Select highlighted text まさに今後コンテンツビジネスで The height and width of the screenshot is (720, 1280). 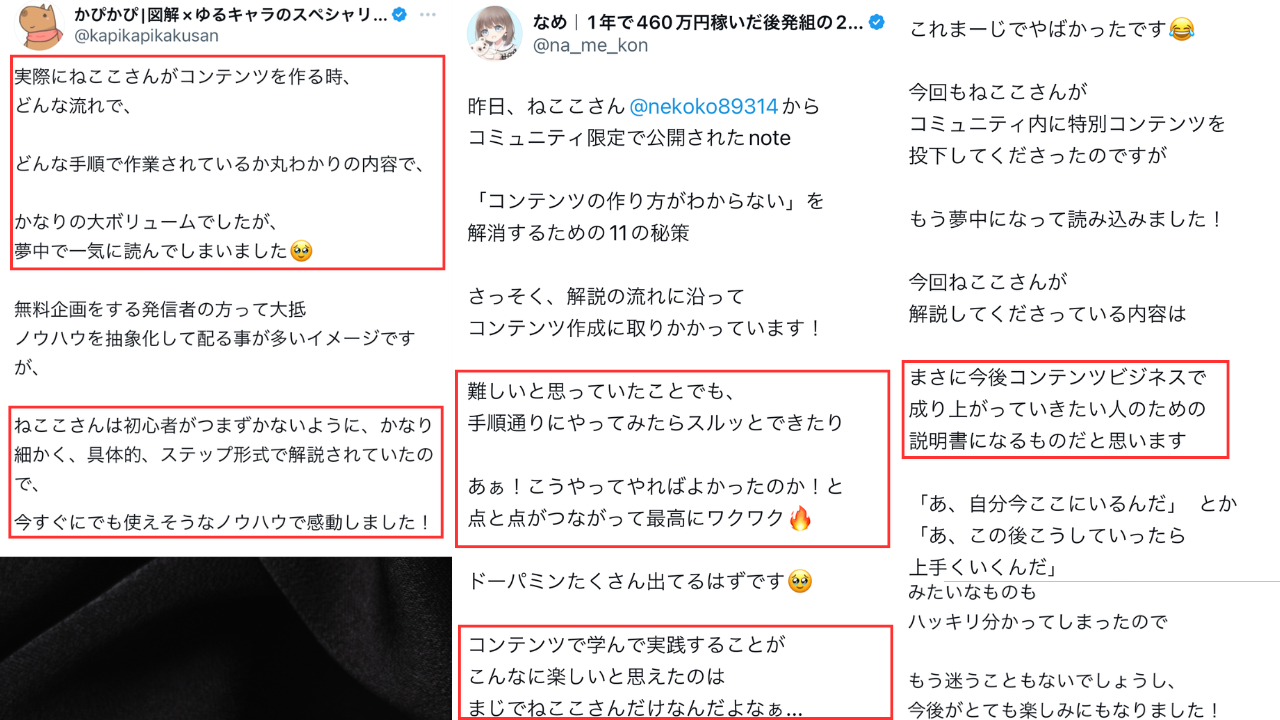click(1057, 378)
